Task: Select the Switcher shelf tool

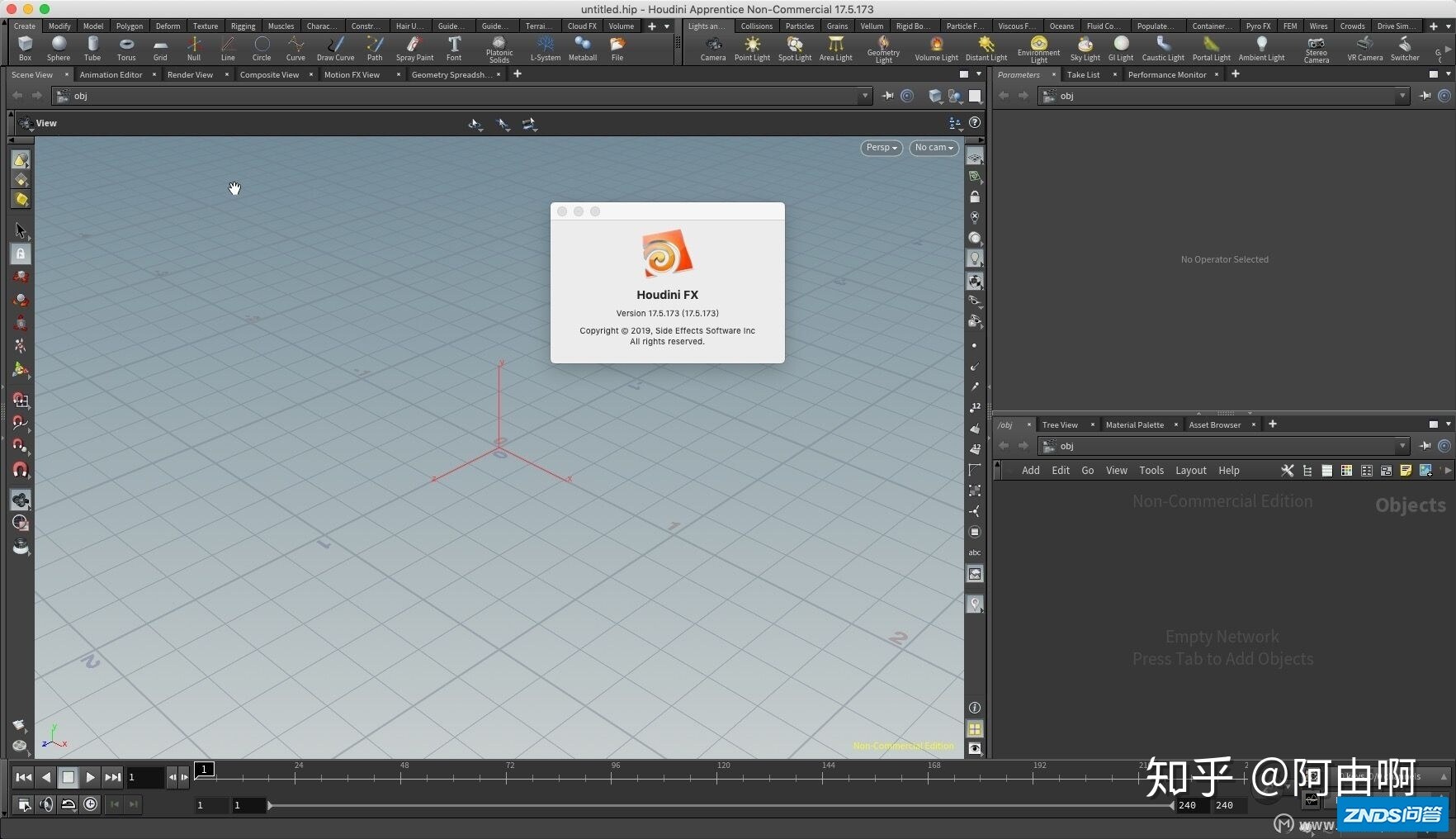Action: [1405, 48]
